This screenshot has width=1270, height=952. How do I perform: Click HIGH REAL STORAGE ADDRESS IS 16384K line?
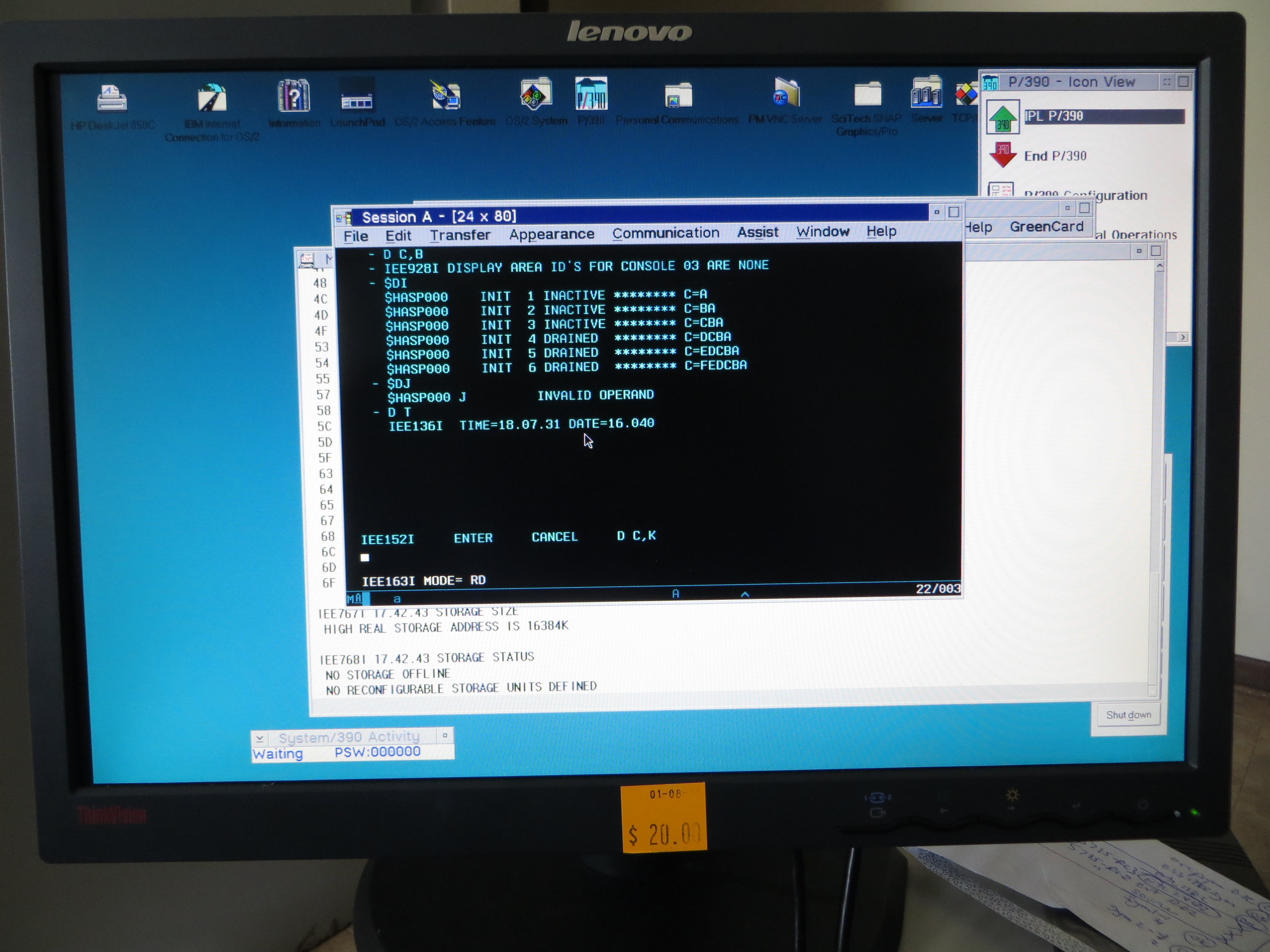click(x=446, y=627)
